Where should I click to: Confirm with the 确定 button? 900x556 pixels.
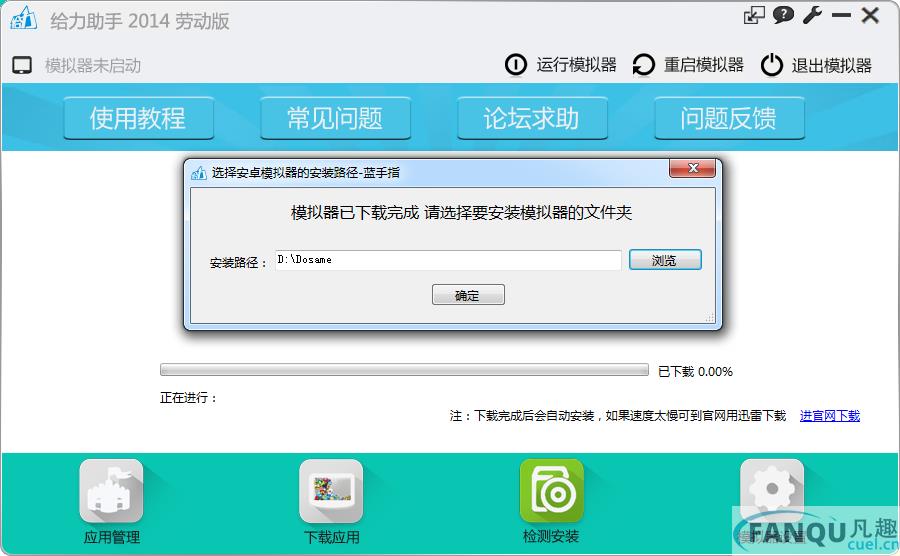point(468,295)
